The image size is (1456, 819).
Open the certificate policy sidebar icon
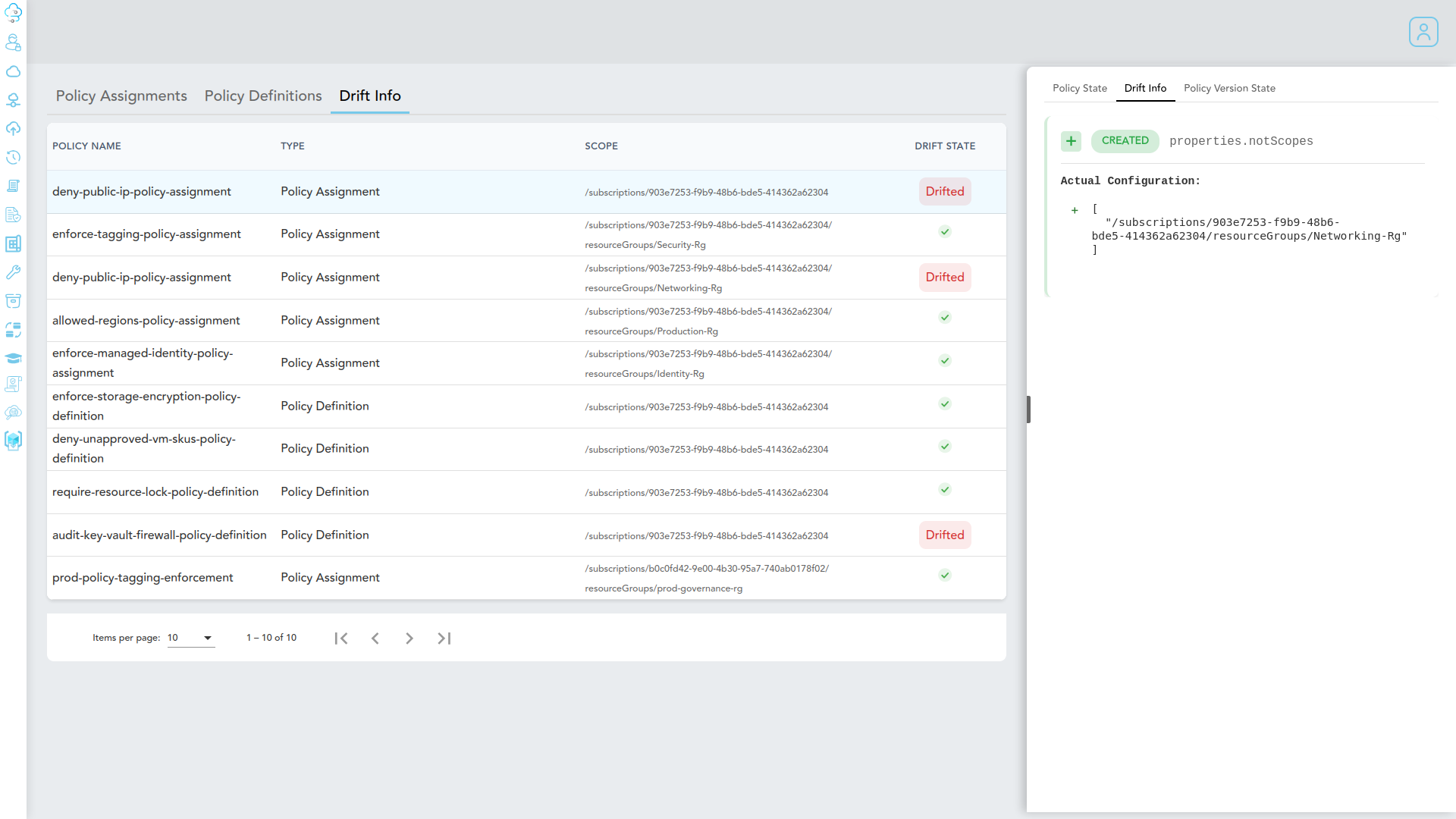13,384
